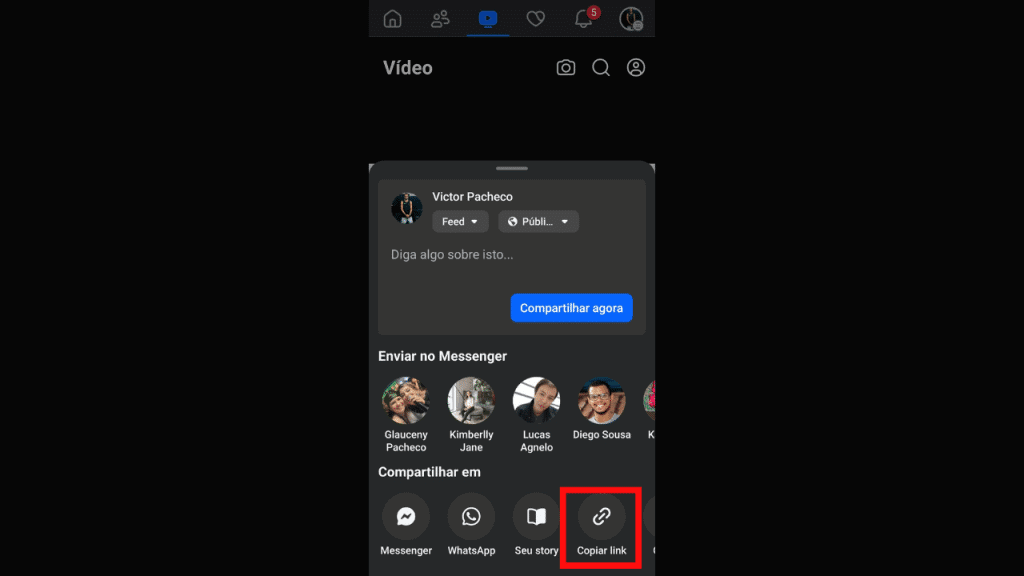1024x576 pixels.
Task: Open the Público audience dropdown
Action: pos(538,221)
